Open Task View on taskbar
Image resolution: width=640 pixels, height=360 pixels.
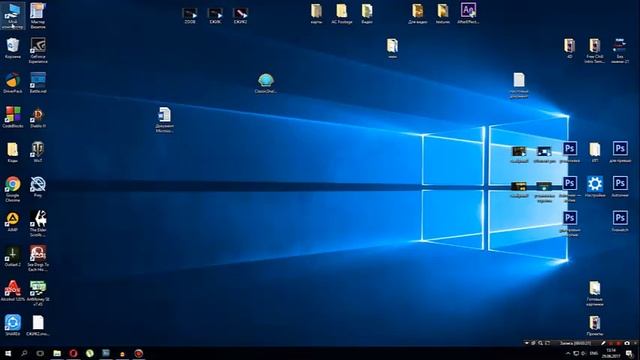[40, 353]
